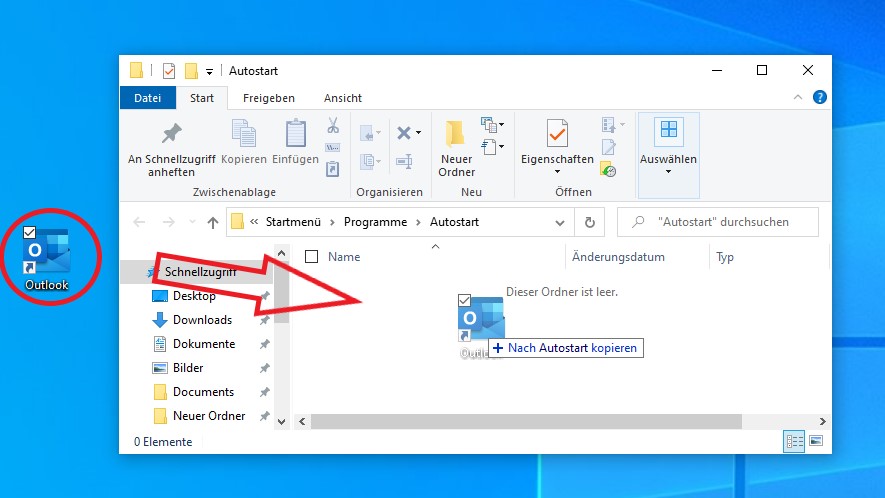
Task: Expand the Eigenschaften dropdown arrow
Action: [557, 172]
